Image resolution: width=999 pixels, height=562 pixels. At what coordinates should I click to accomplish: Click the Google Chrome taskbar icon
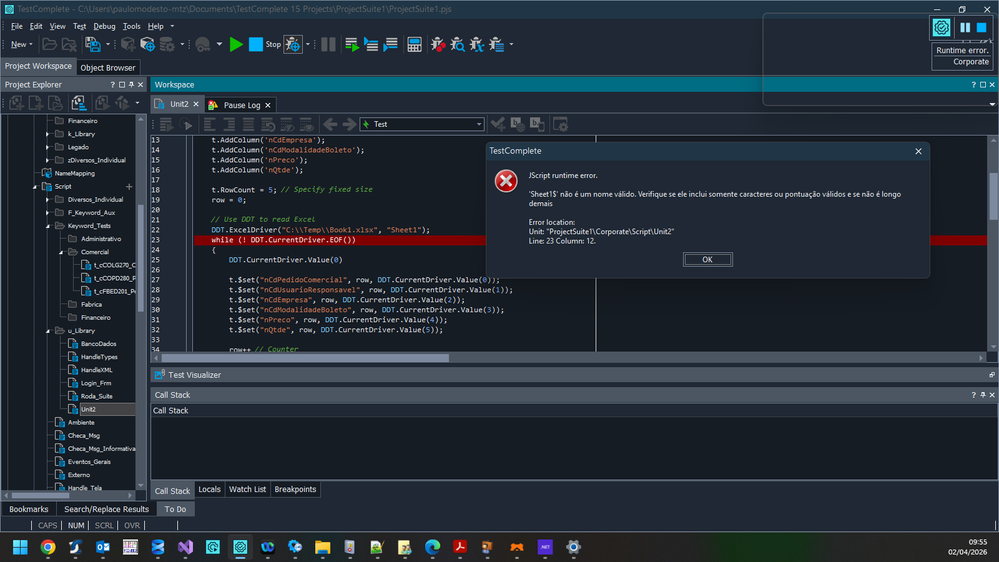pos(48,547)
